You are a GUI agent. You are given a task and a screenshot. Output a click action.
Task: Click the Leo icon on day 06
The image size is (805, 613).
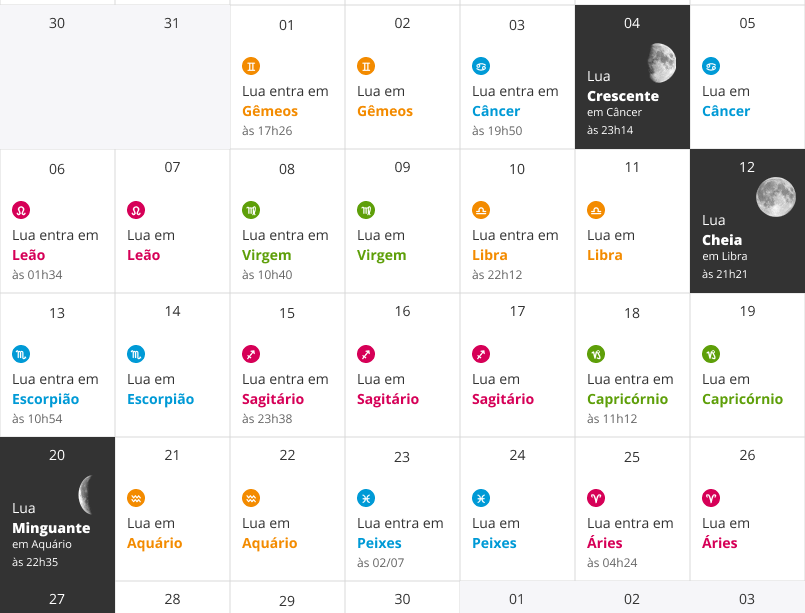(21, 211)
